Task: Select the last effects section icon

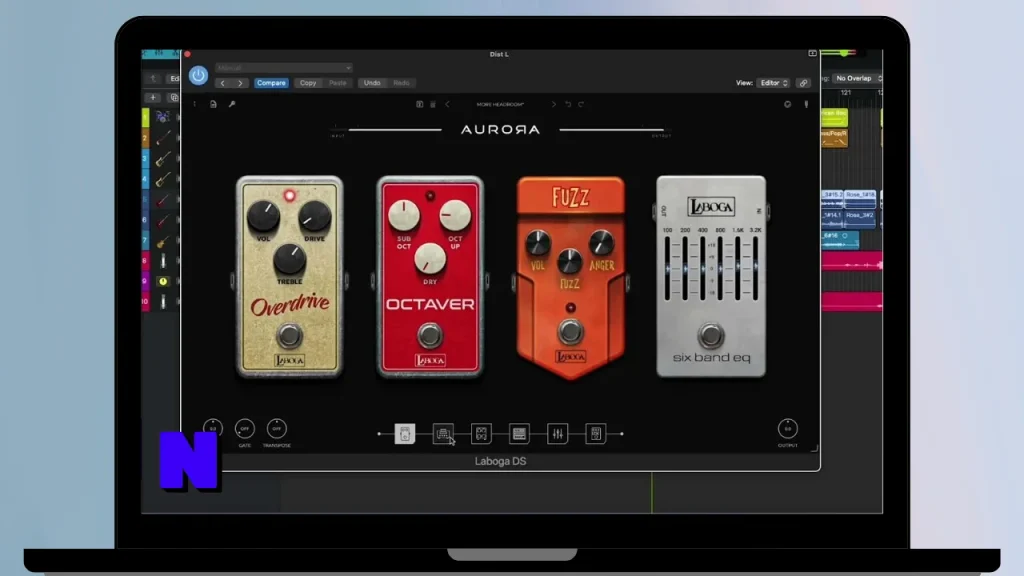Action: click(x=596, y=434)
